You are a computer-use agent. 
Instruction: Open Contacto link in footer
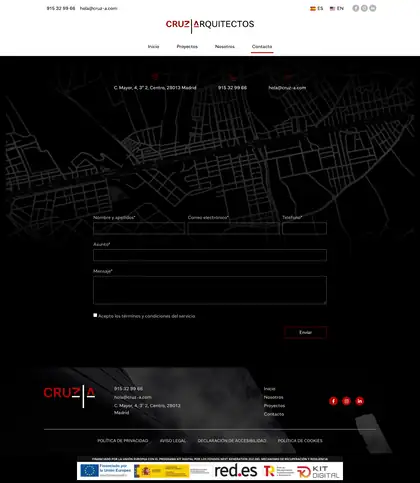(x=274, y=414)
